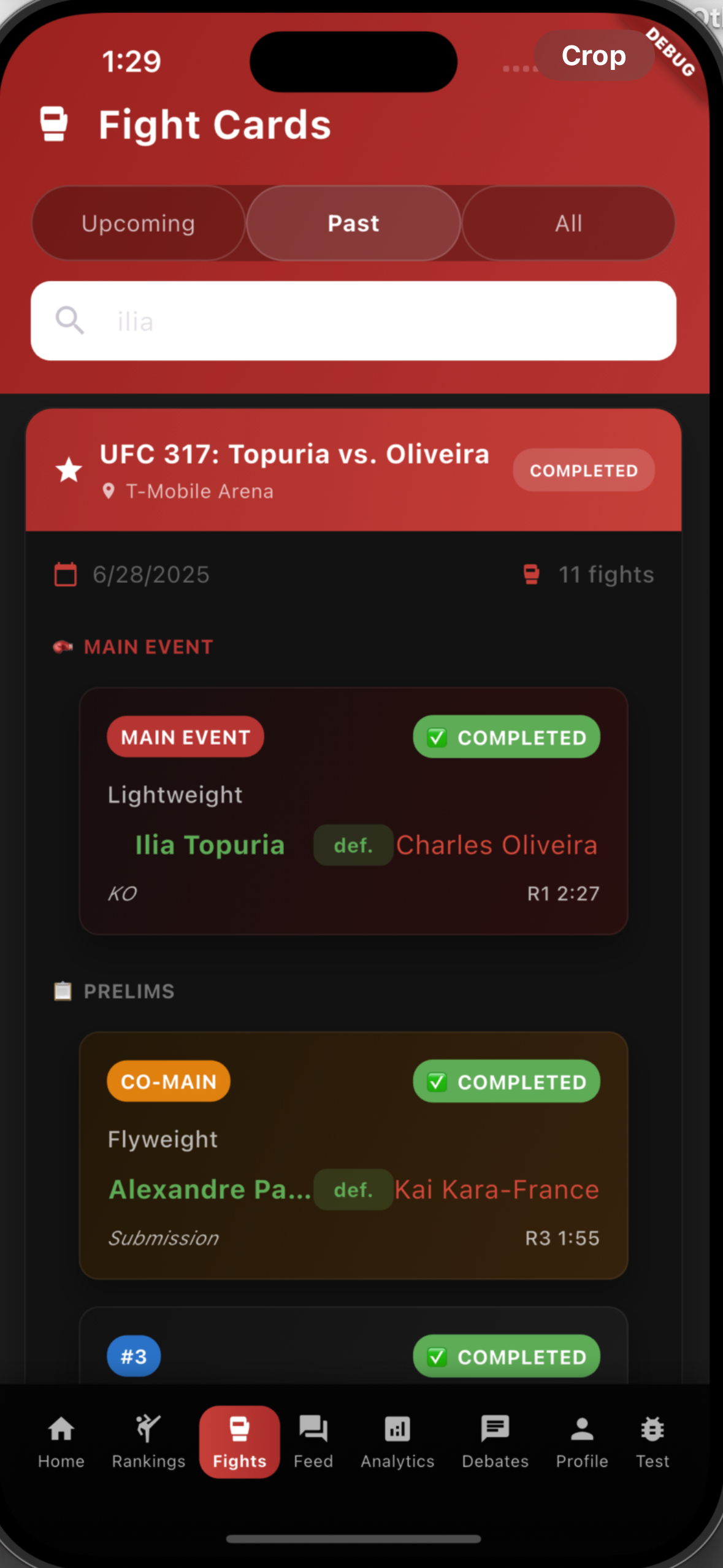723x1568 pixels.
Task: Open the Ilia Topuria fighter name
Action: pyautogui.click(x=210, y=845)
